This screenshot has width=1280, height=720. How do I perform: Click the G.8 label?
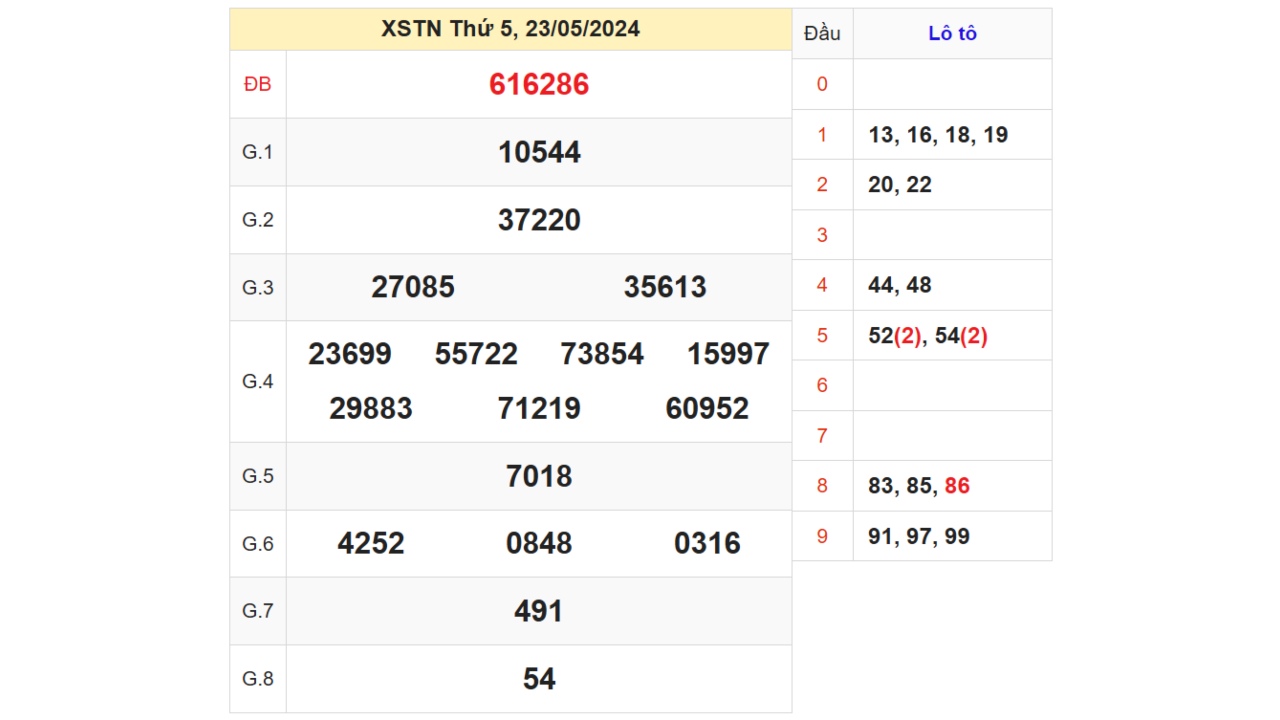point(258,679)
